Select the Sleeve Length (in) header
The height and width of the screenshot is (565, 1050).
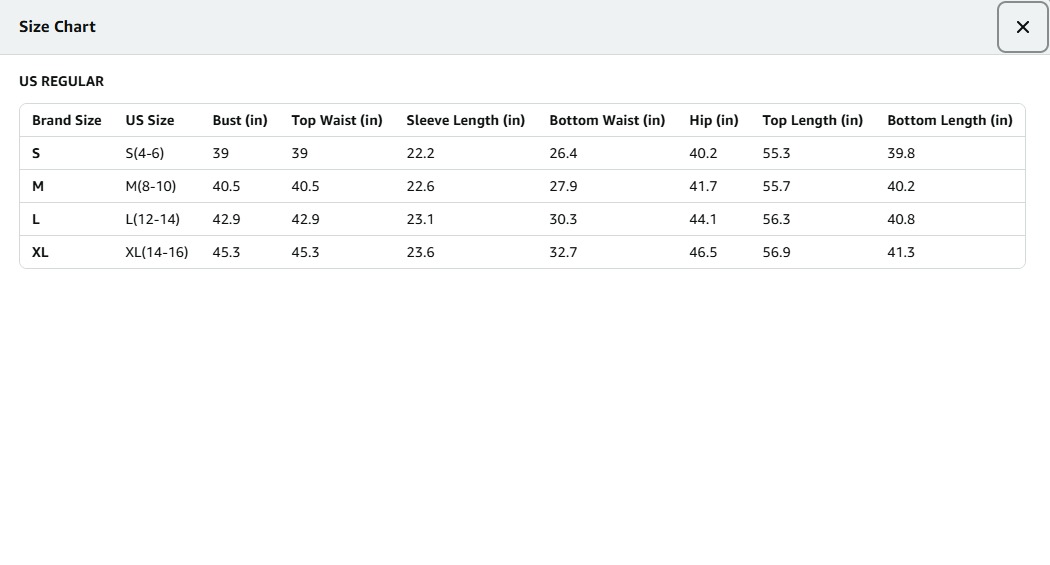point(465,120)
